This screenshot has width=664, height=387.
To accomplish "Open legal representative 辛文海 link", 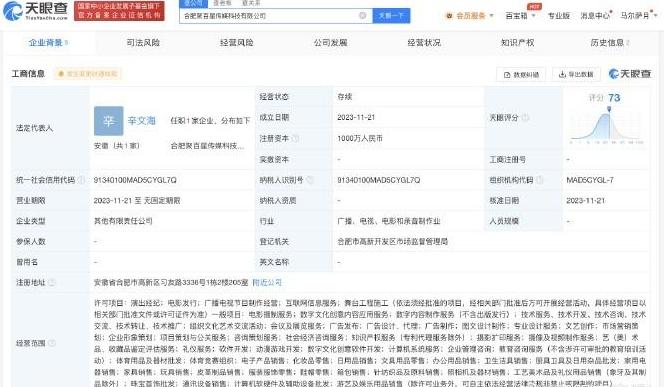I will click(141, 121).
